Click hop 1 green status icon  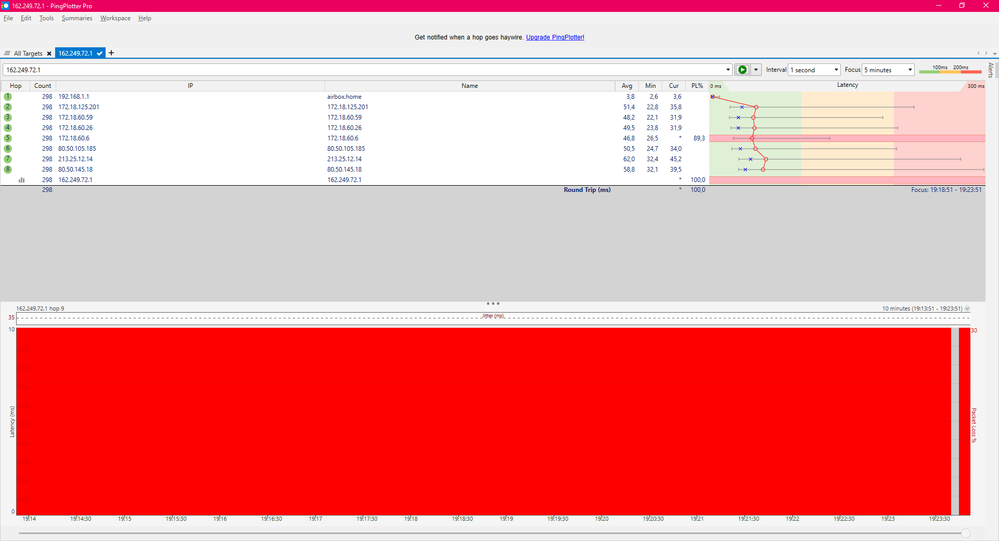[8, 96]
